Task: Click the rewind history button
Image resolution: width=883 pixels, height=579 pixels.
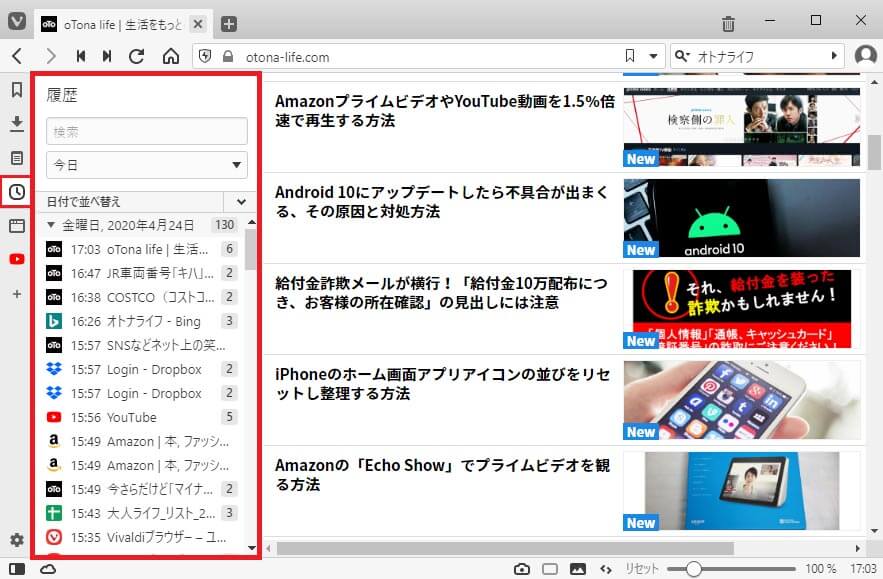Action: click(x=81, y=56)
